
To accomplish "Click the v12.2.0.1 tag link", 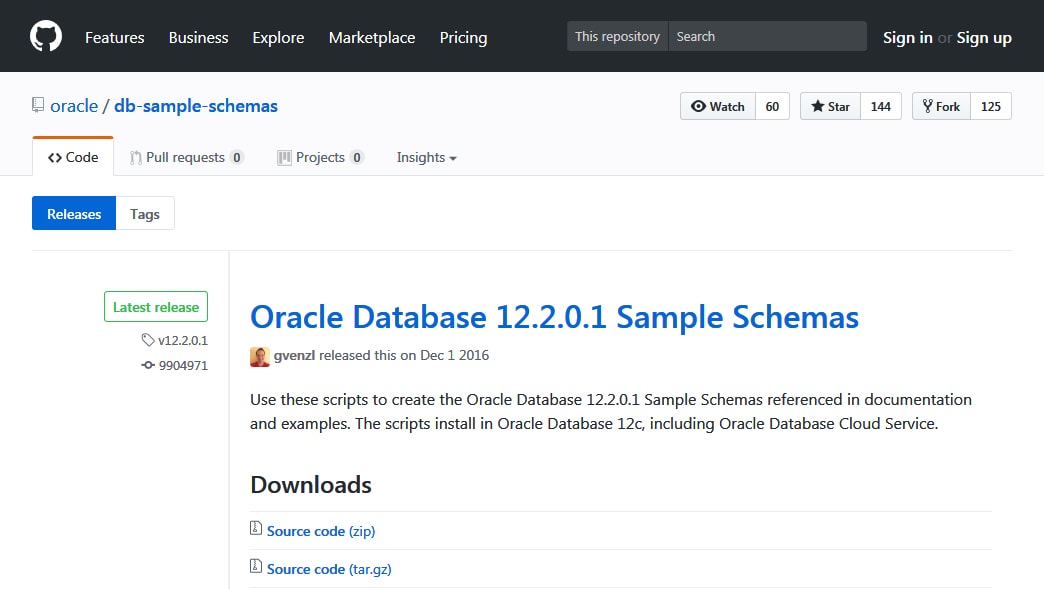I will pos(182,340).
